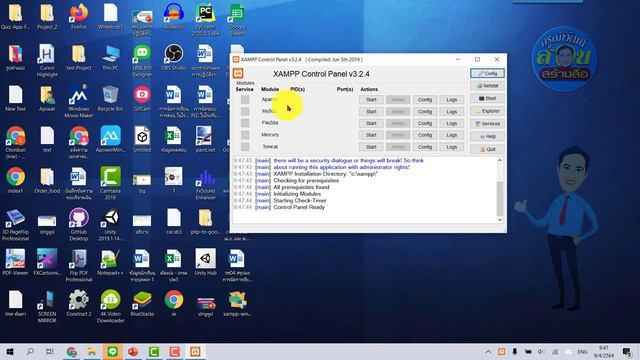Select the 4K Video Downloader shortcut

110,306
